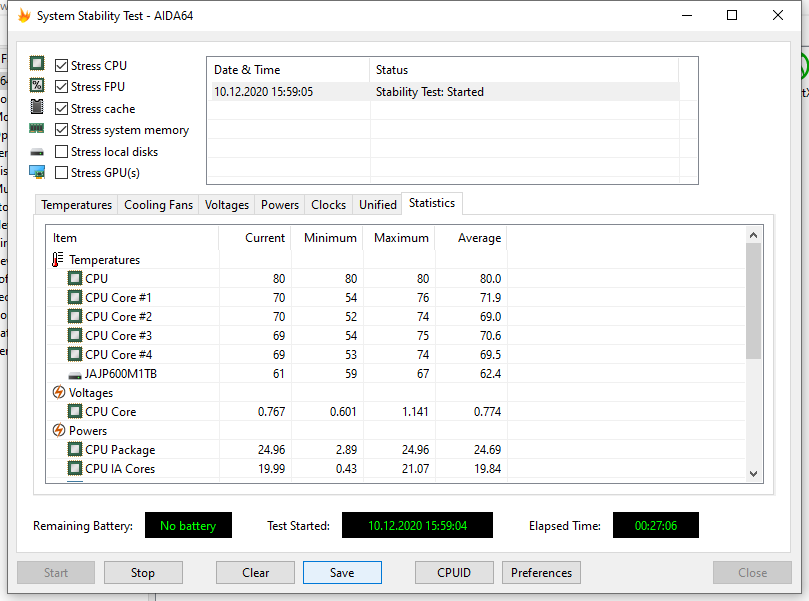Click the chip icon in the CPU temperature row
The image size is (809, 601).
75,279
